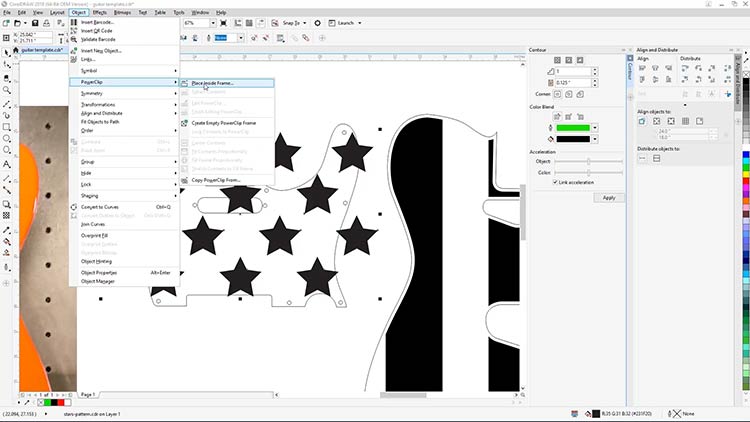Expand Order submenu in Object menu
The image size is (750, 422).
click(124, 130)
